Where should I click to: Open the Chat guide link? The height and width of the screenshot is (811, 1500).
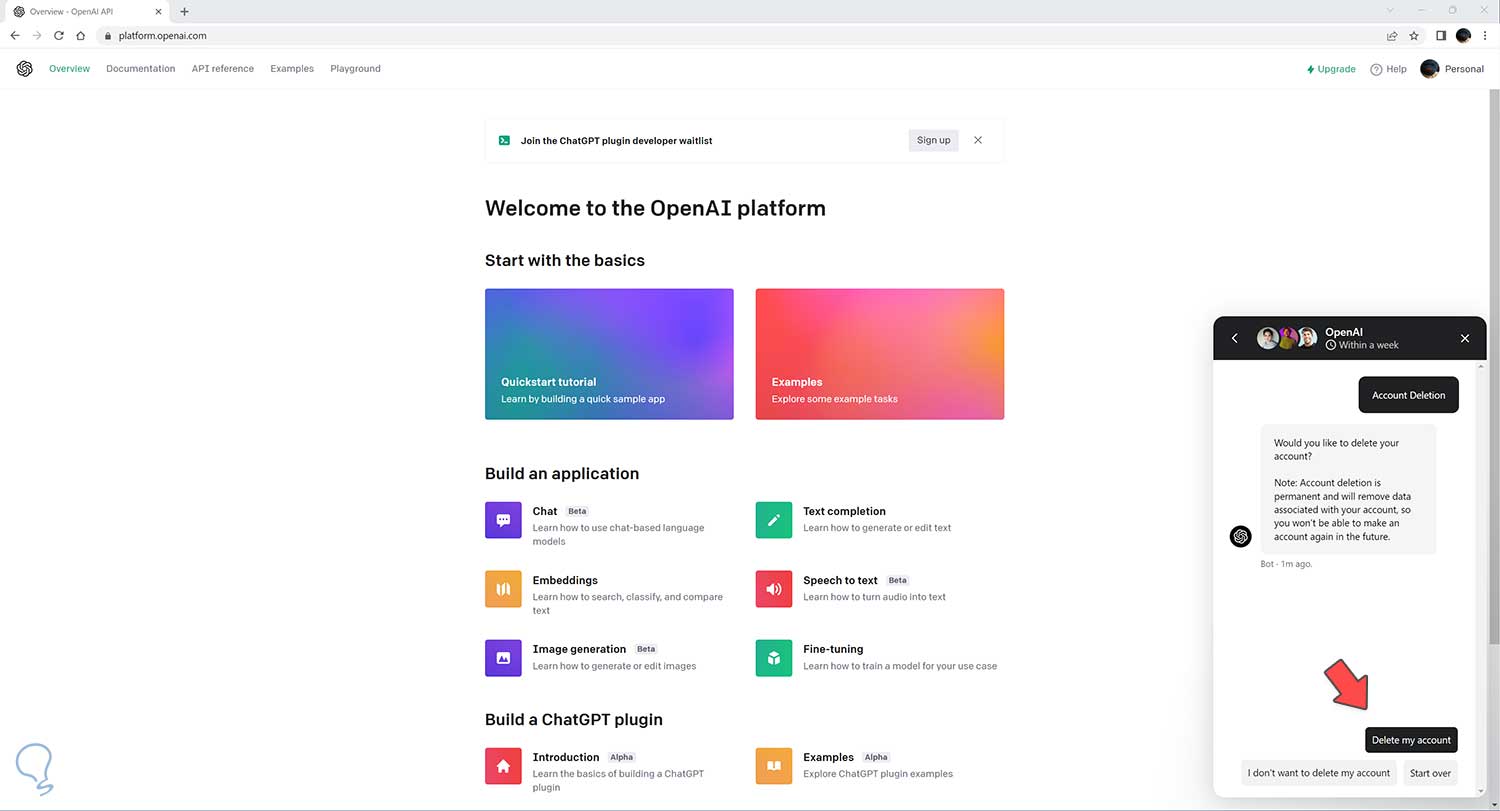545,511
